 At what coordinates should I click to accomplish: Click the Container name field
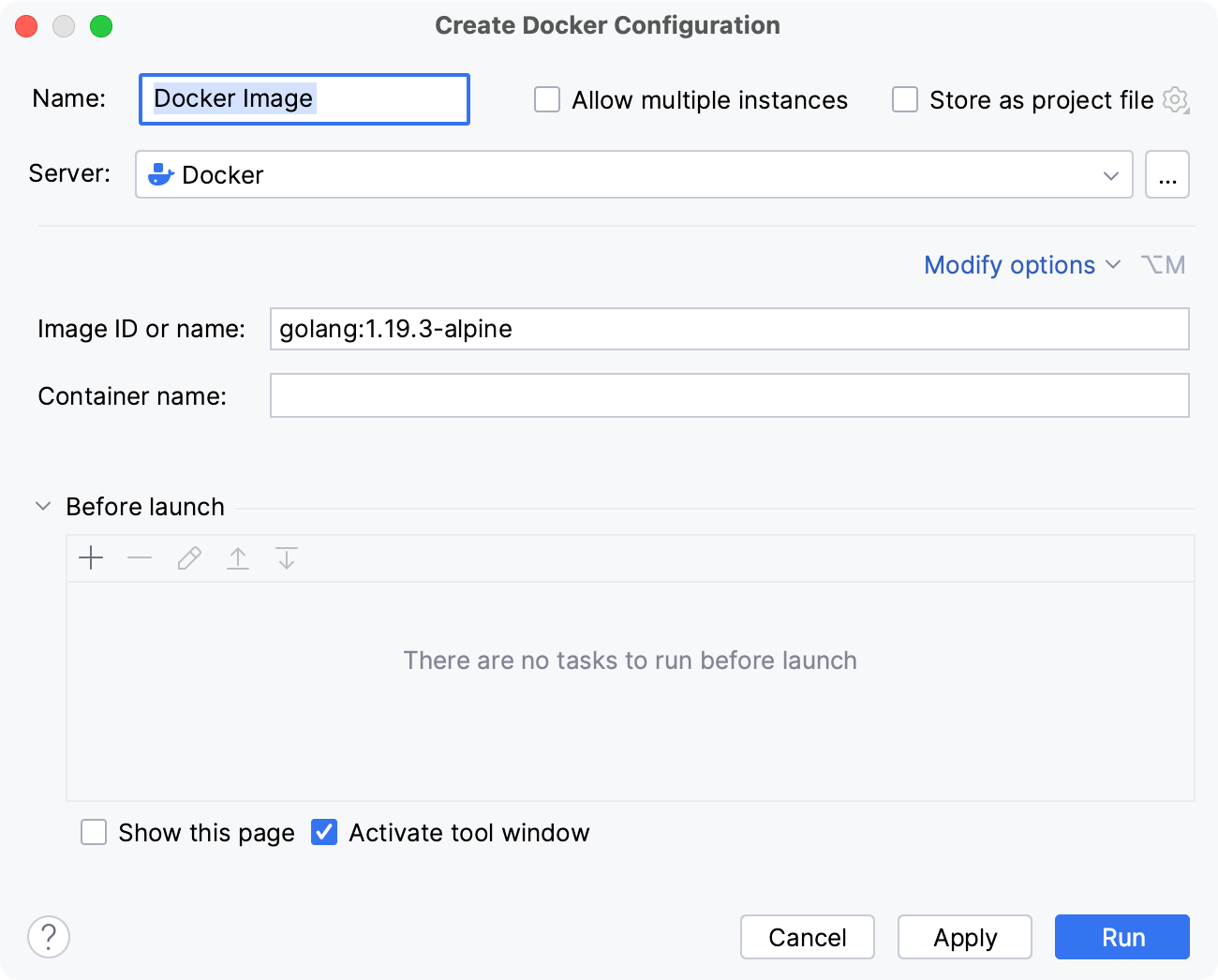(x=729, y=395)
